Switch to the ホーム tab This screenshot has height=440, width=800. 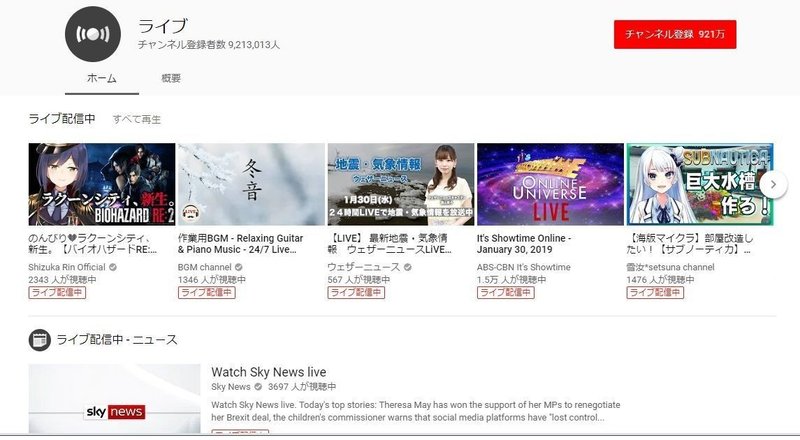click(x=102, y=78)
